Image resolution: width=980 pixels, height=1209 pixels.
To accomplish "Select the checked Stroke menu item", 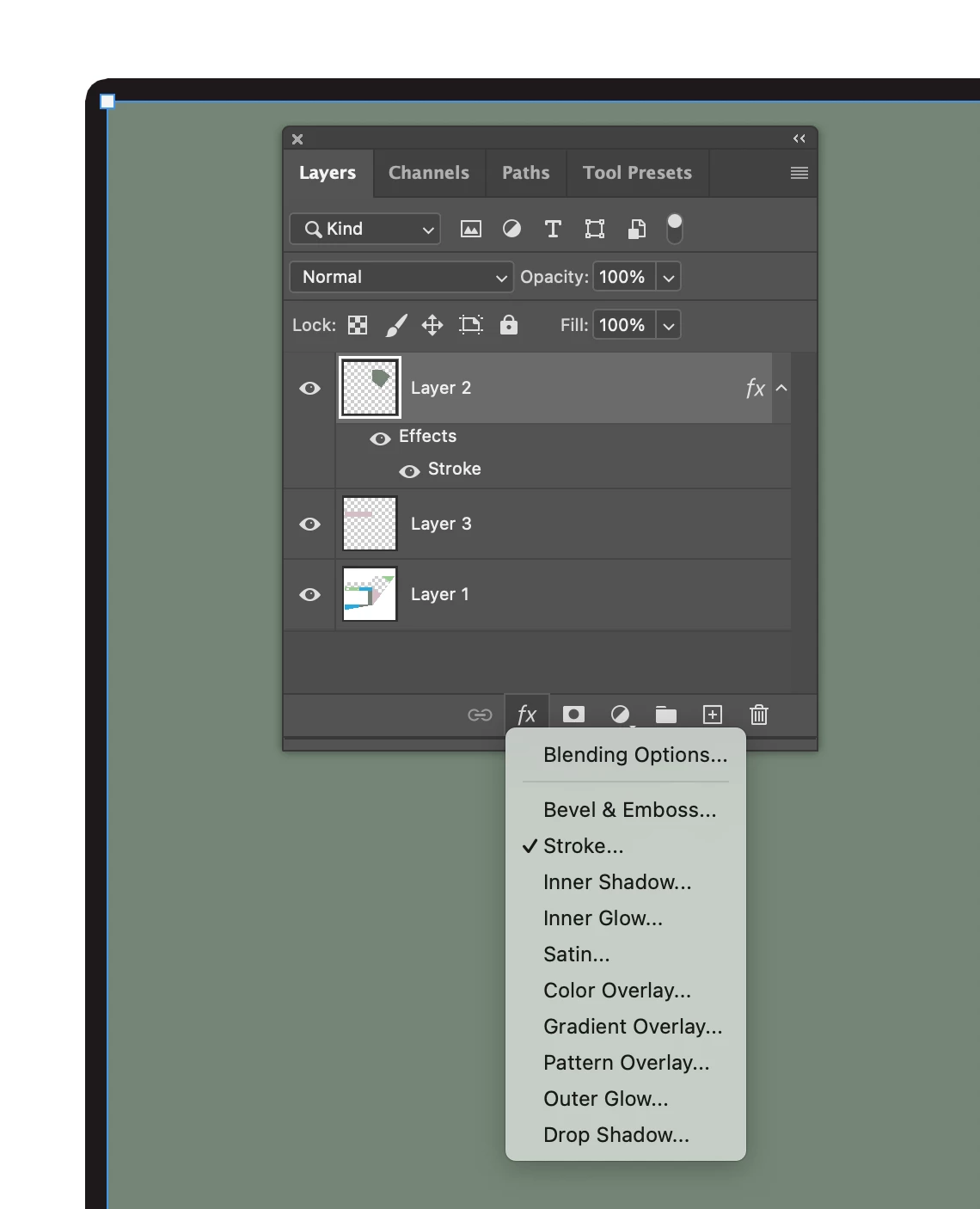I will point(626,846).
